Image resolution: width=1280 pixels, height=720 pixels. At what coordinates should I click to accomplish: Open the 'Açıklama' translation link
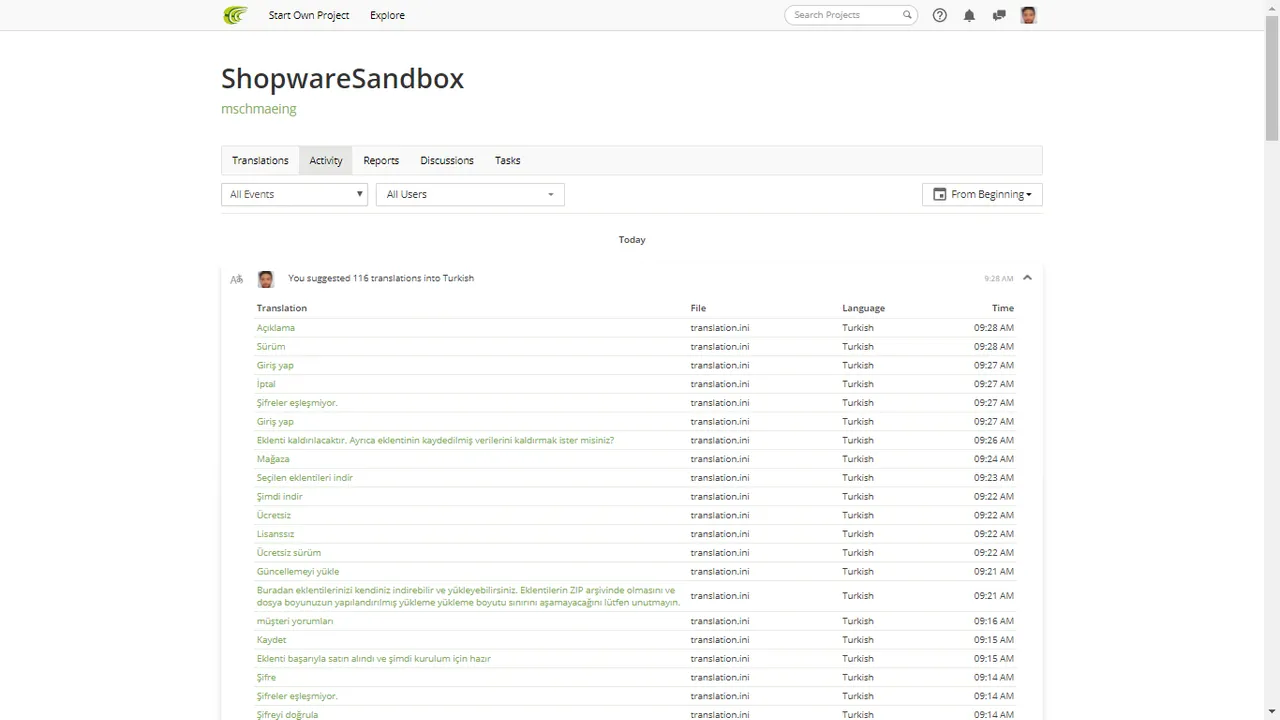[276, 327]
